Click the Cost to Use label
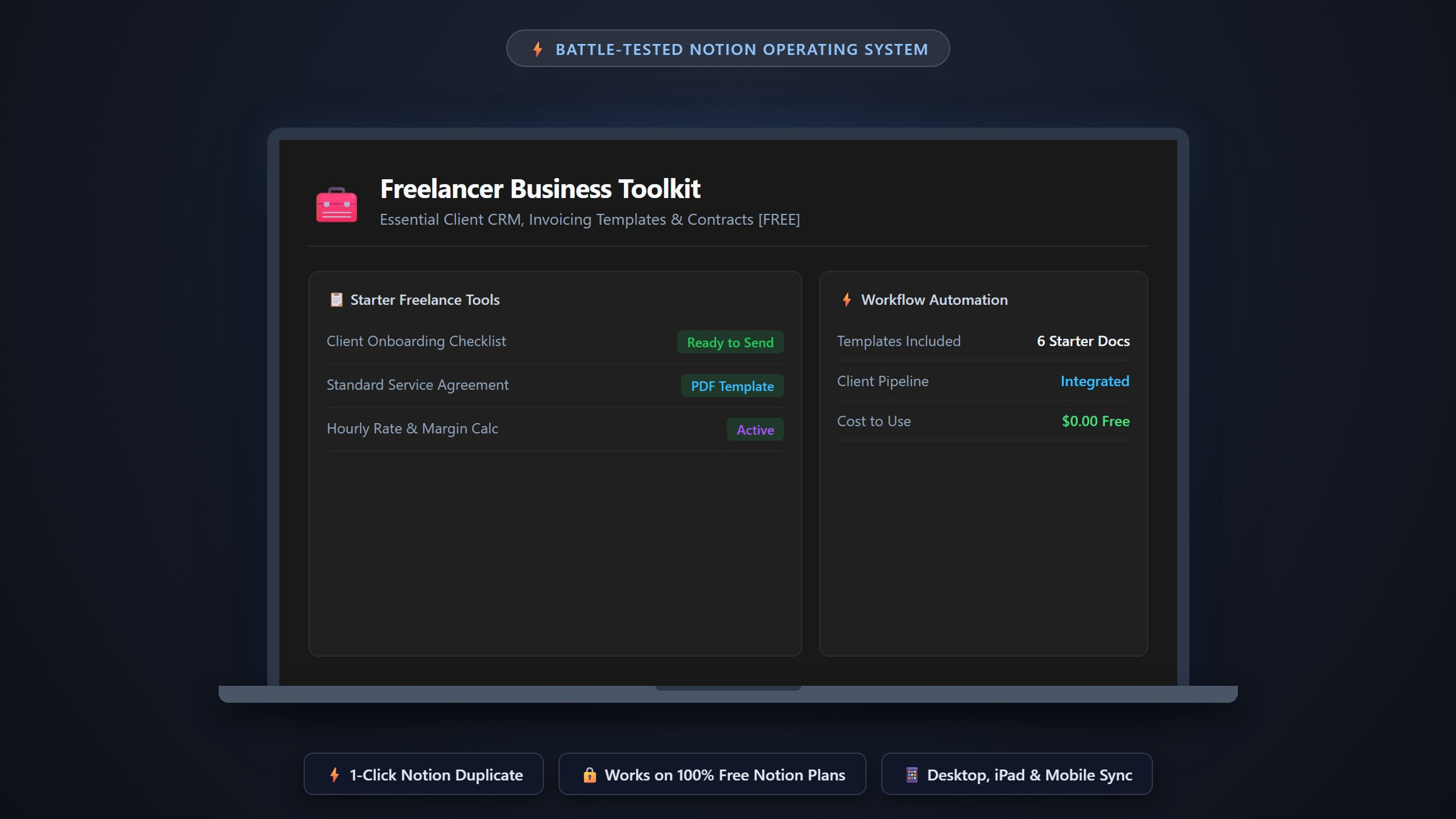 [x=874, y=421]
